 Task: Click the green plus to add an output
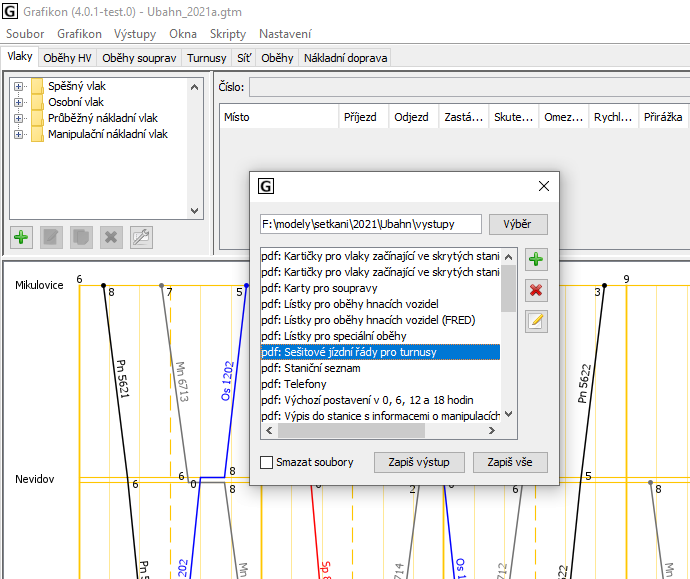[537, 260]
